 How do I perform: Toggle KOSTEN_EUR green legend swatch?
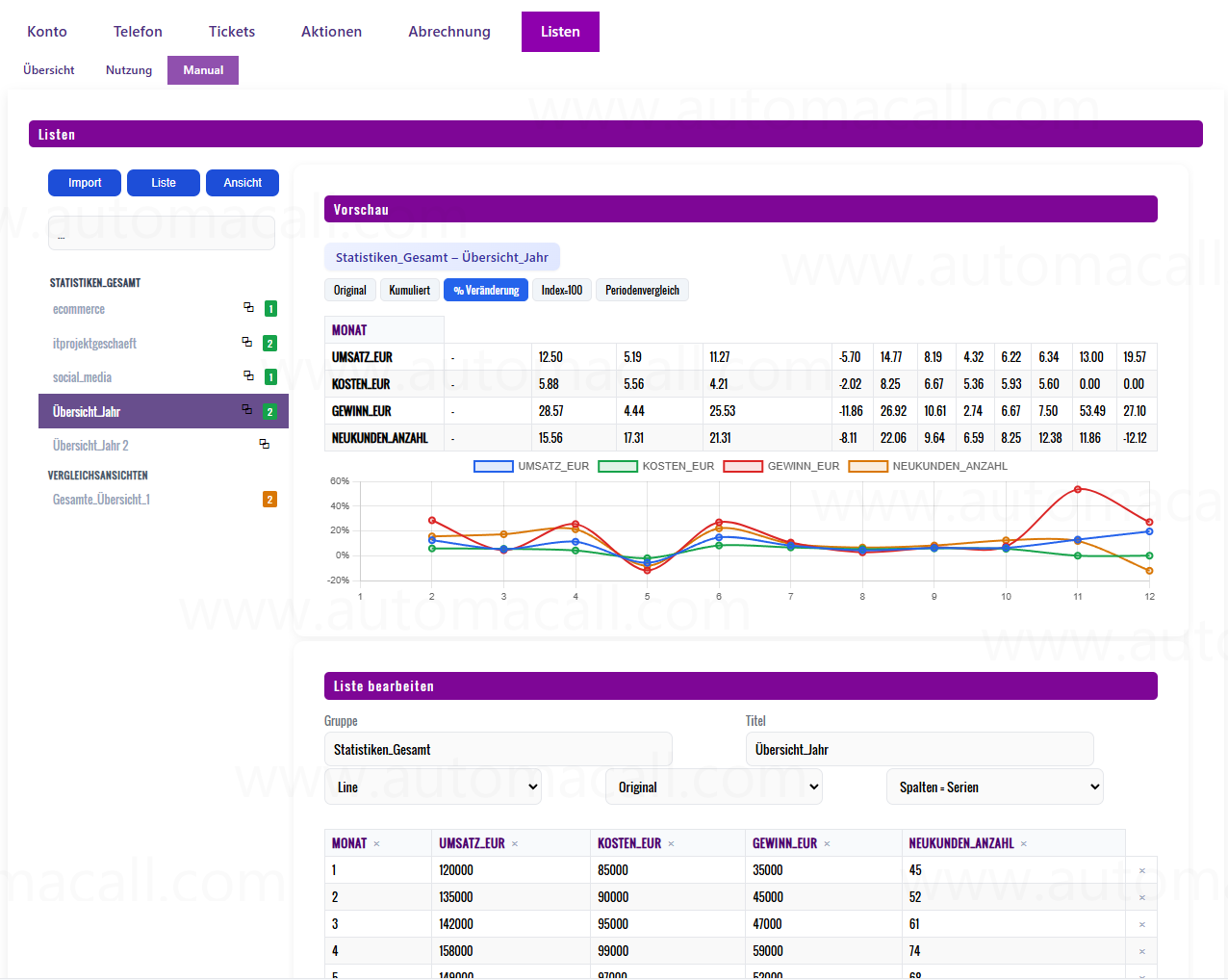[618, 467]
